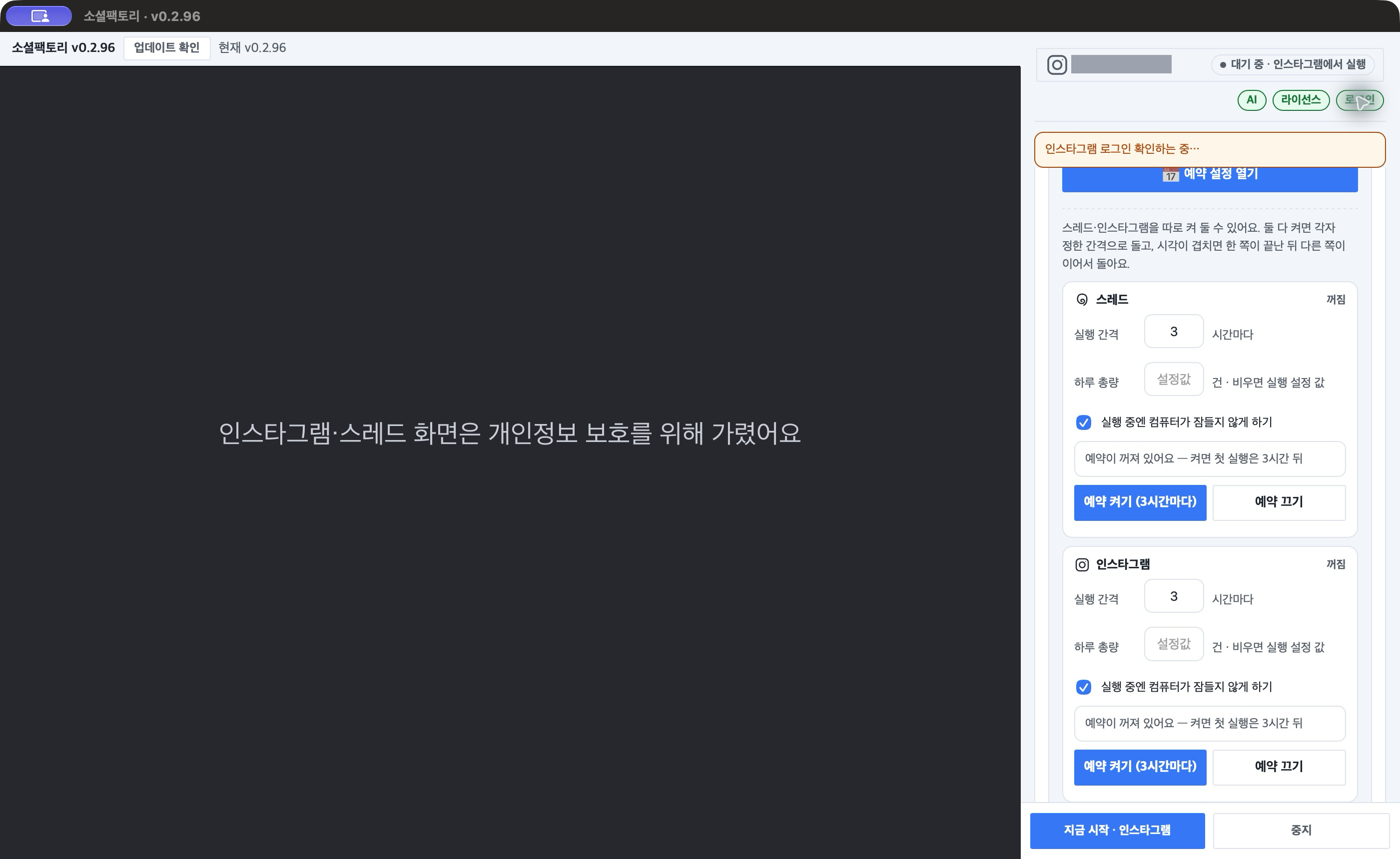The height and width of the screenshot is (859, 1400).
Task: Click the Threads icon in 스레드 card
Action: pos(1082,299)
